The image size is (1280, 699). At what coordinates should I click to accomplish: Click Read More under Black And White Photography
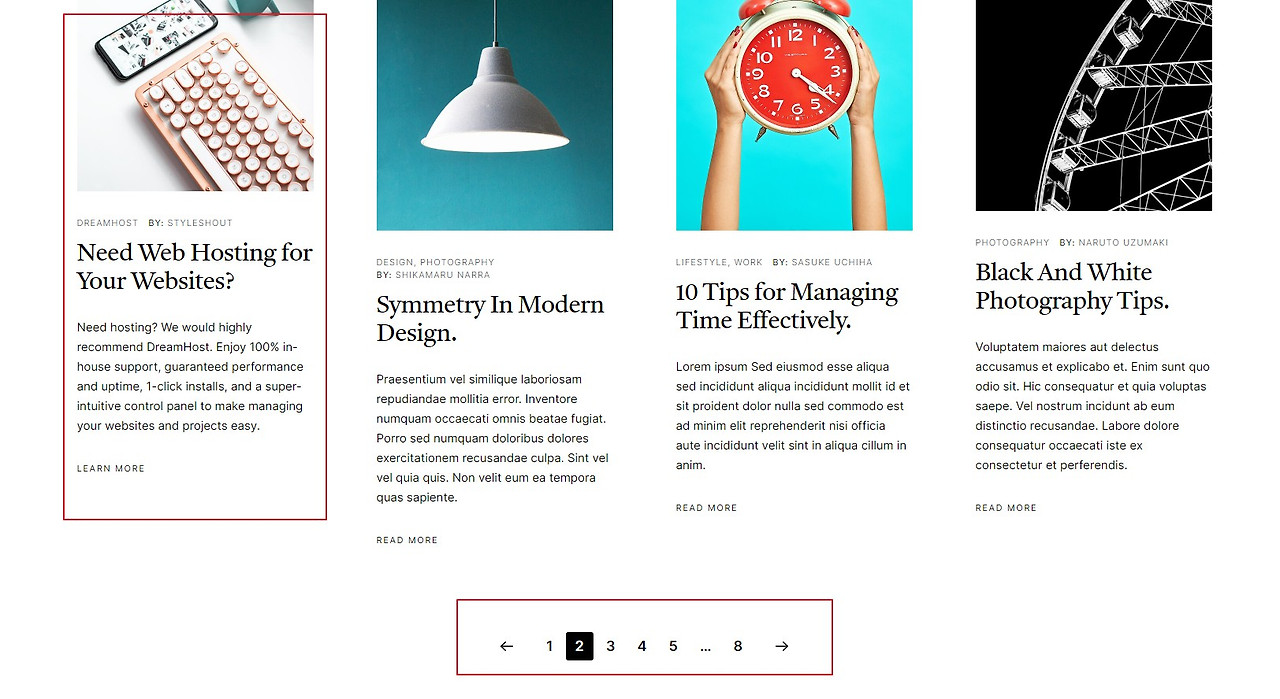click(x=1006, y=508)
